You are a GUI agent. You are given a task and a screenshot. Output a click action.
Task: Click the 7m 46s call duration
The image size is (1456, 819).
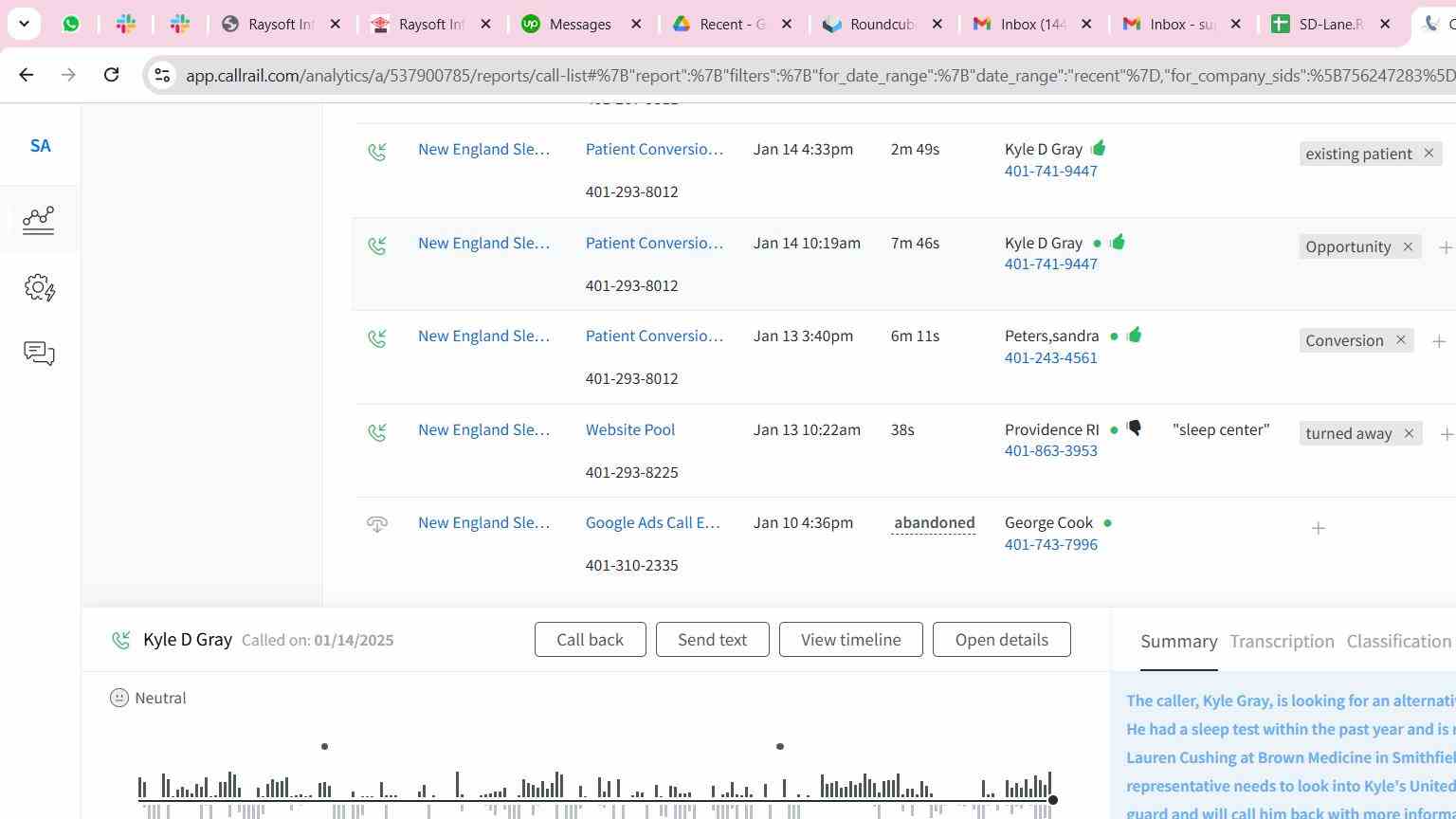[x=915, y=244]
